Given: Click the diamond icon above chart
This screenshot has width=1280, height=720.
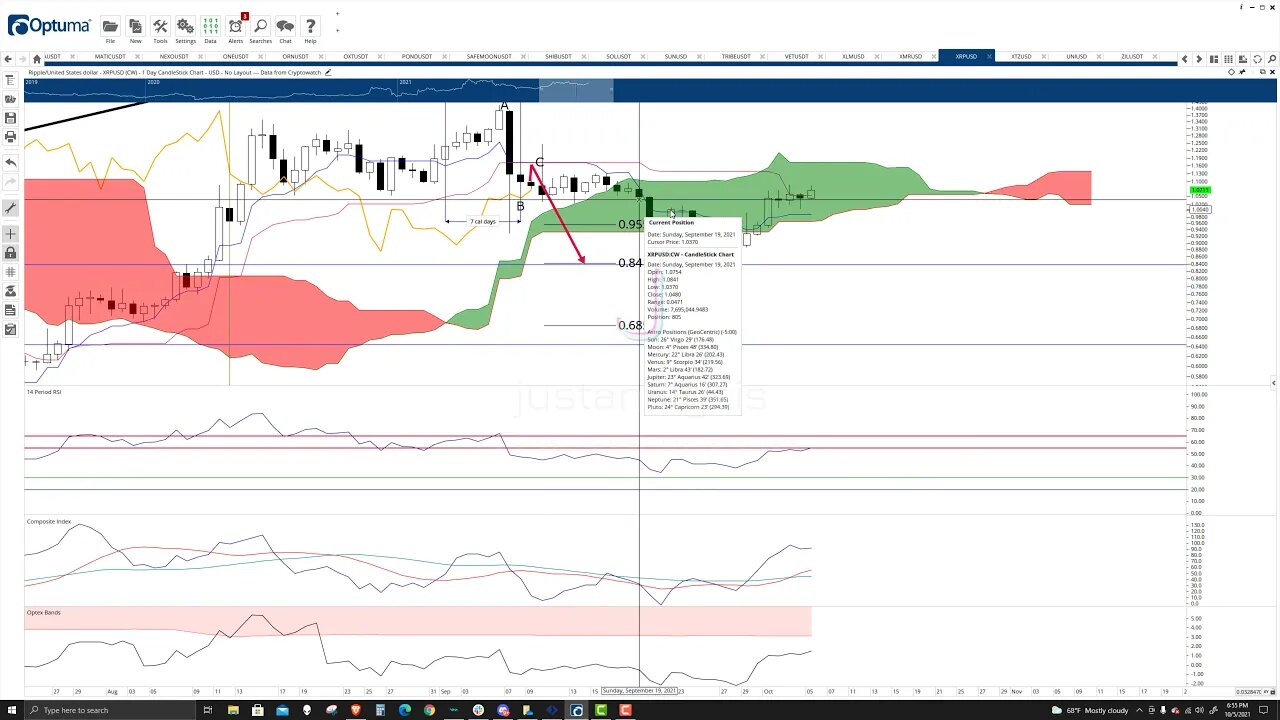Looking at the screenshot, I should click(1232, 72).
